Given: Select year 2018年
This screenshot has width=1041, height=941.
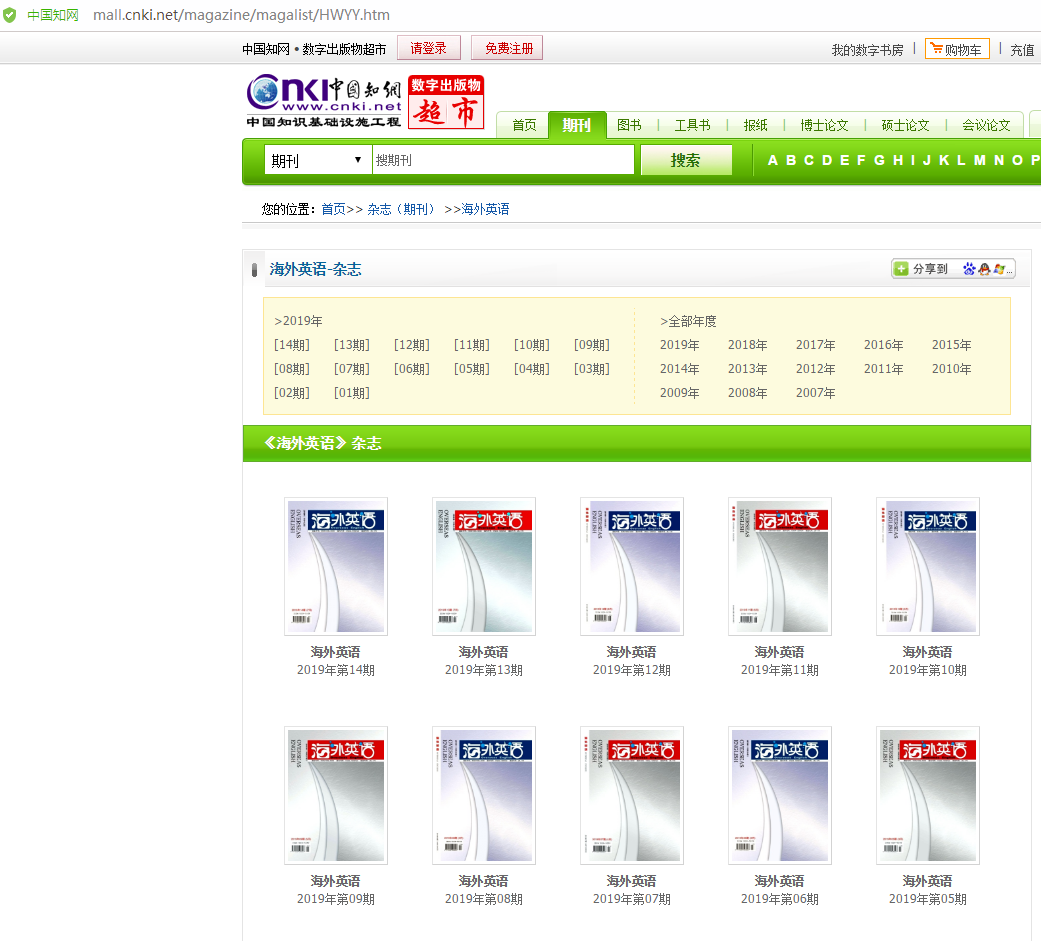Looking at the screenshot, I should [x=748, y=345].
